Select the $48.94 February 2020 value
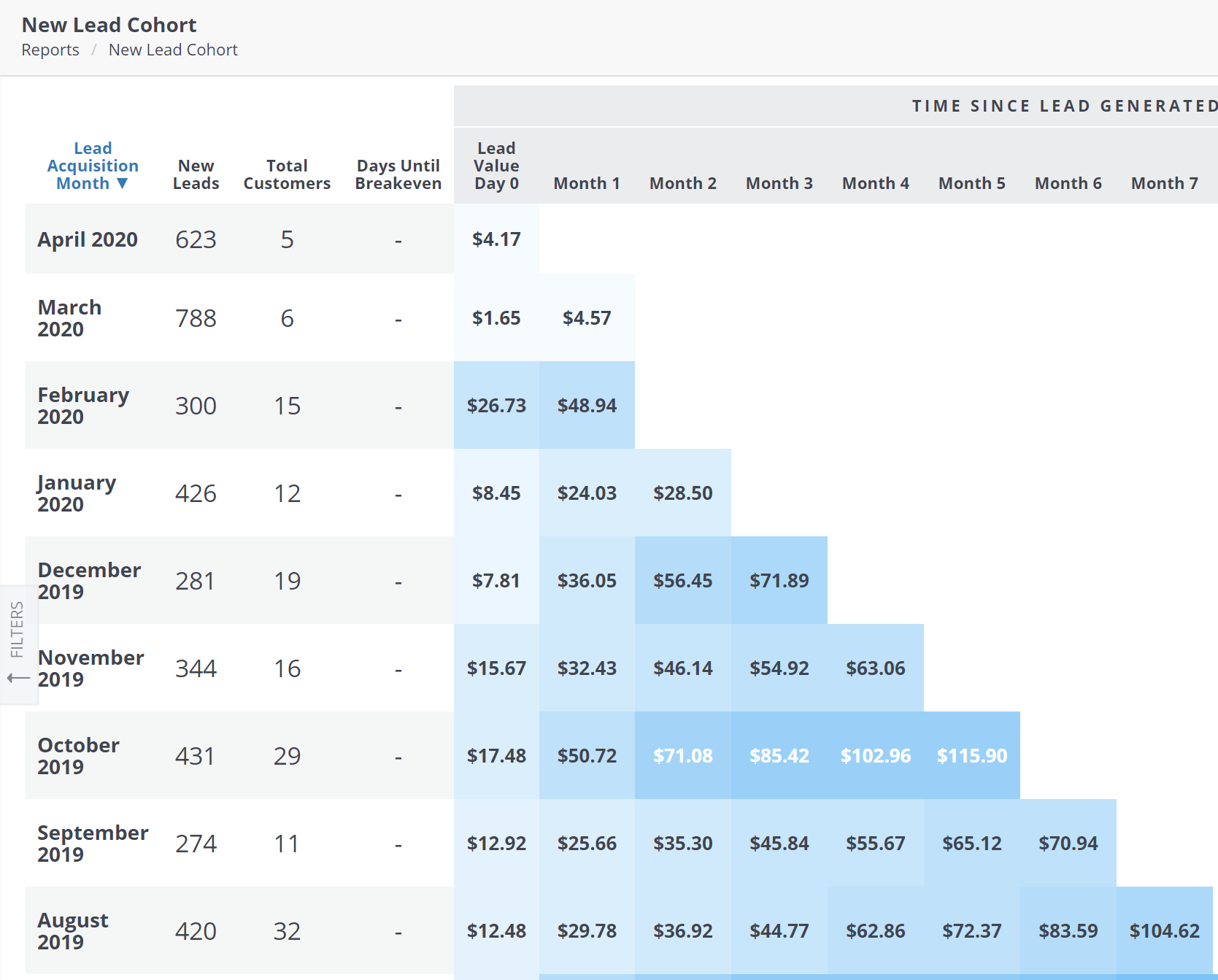The width and height of the screenshot is (1218, 980). [x=587, y=406]
